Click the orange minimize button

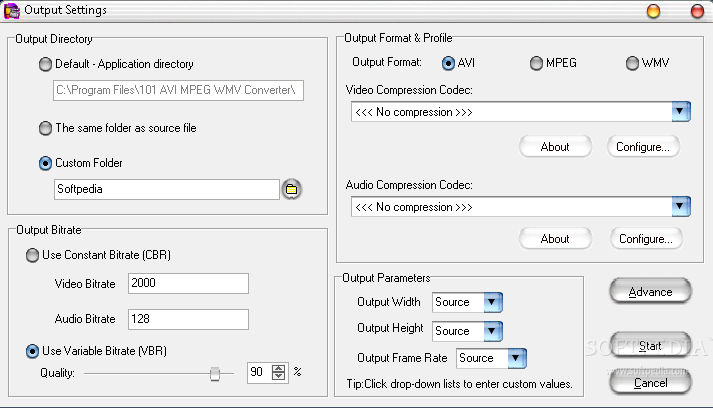pos(653,10)
